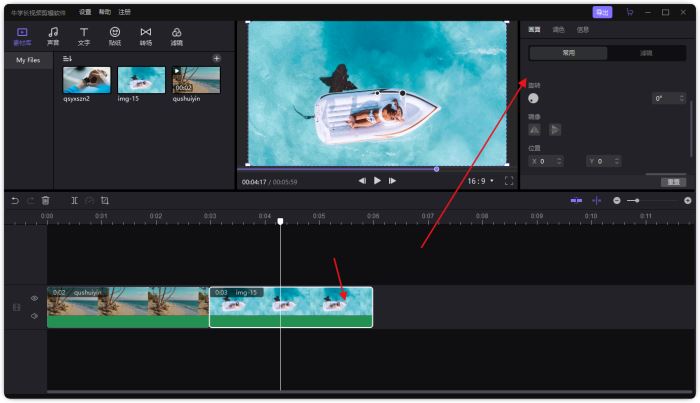Open the Help menu in title bar
This screenshot has height=403, width=700.
pyautogui.click(x=105, y=12)
